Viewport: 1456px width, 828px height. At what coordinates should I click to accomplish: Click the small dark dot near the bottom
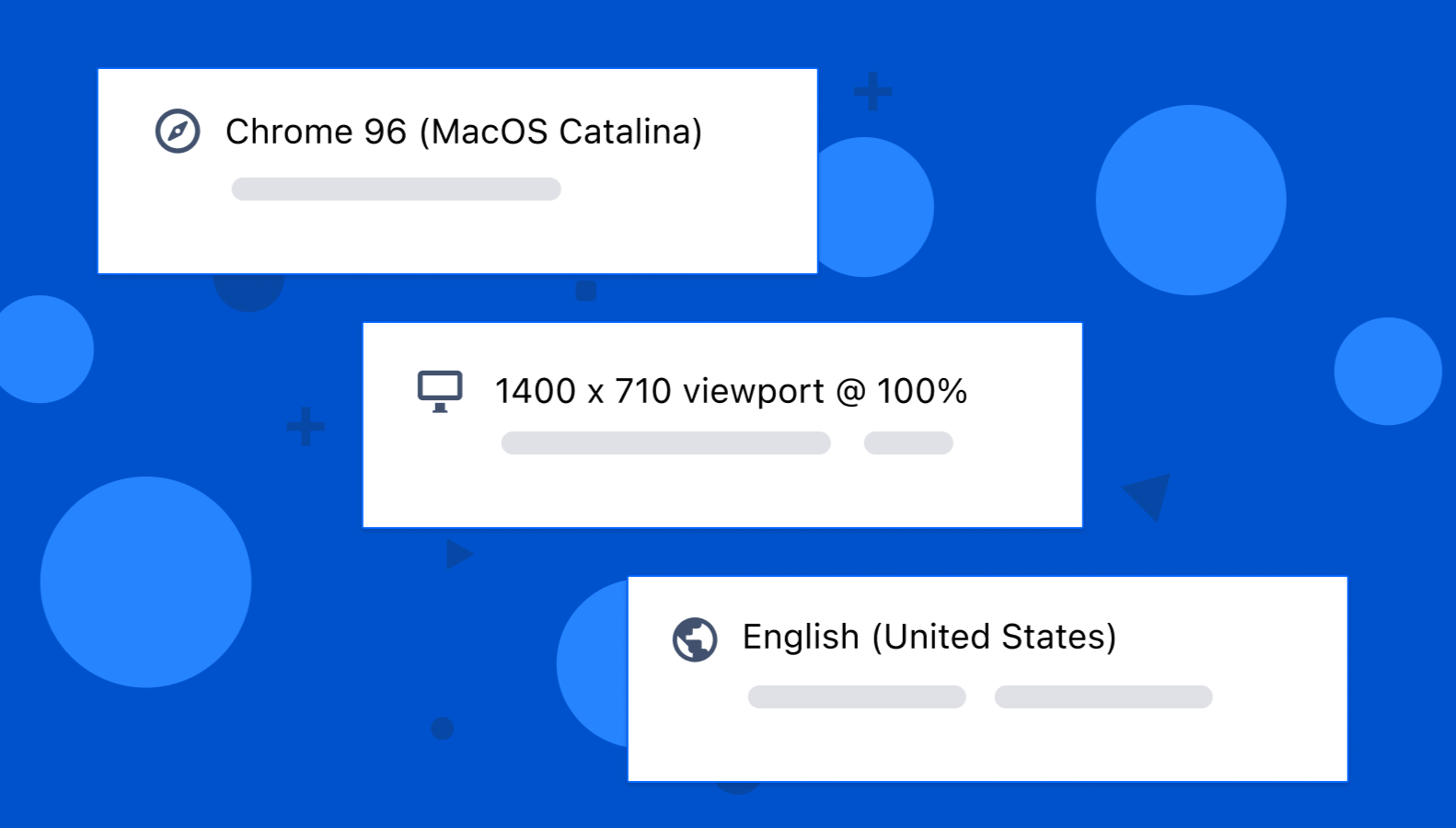point(443,729)
